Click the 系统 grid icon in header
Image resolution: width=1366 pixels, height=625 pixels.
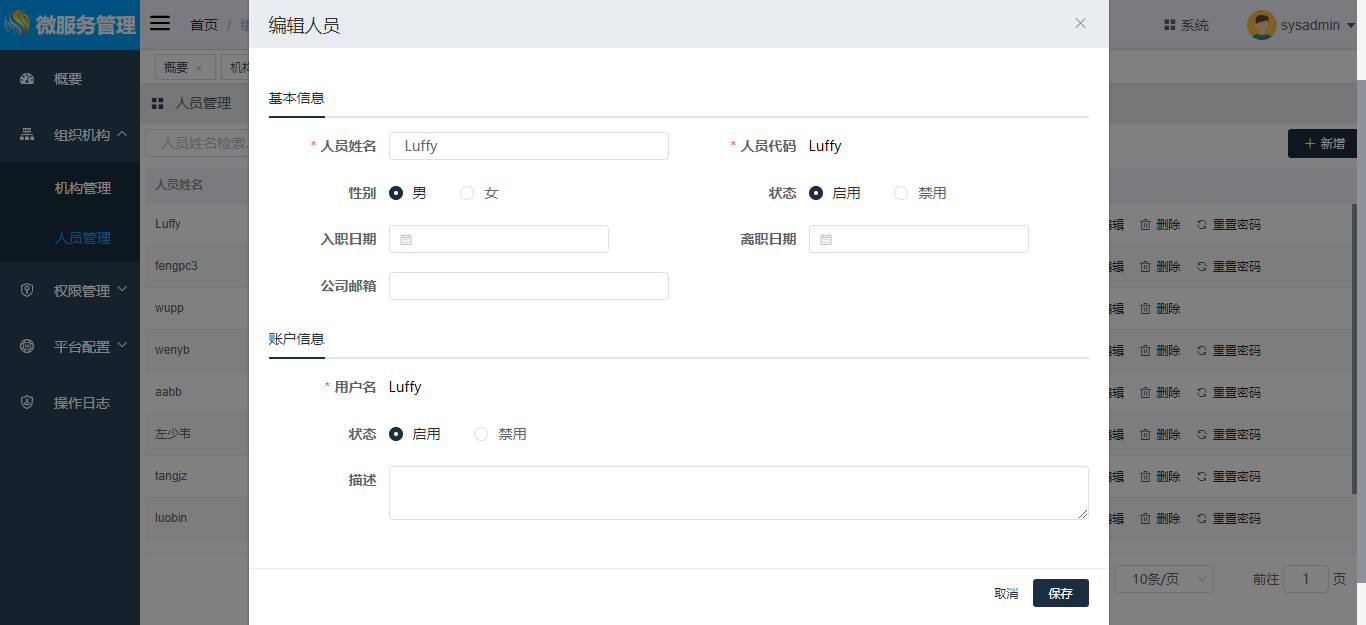pos(1169,25)
